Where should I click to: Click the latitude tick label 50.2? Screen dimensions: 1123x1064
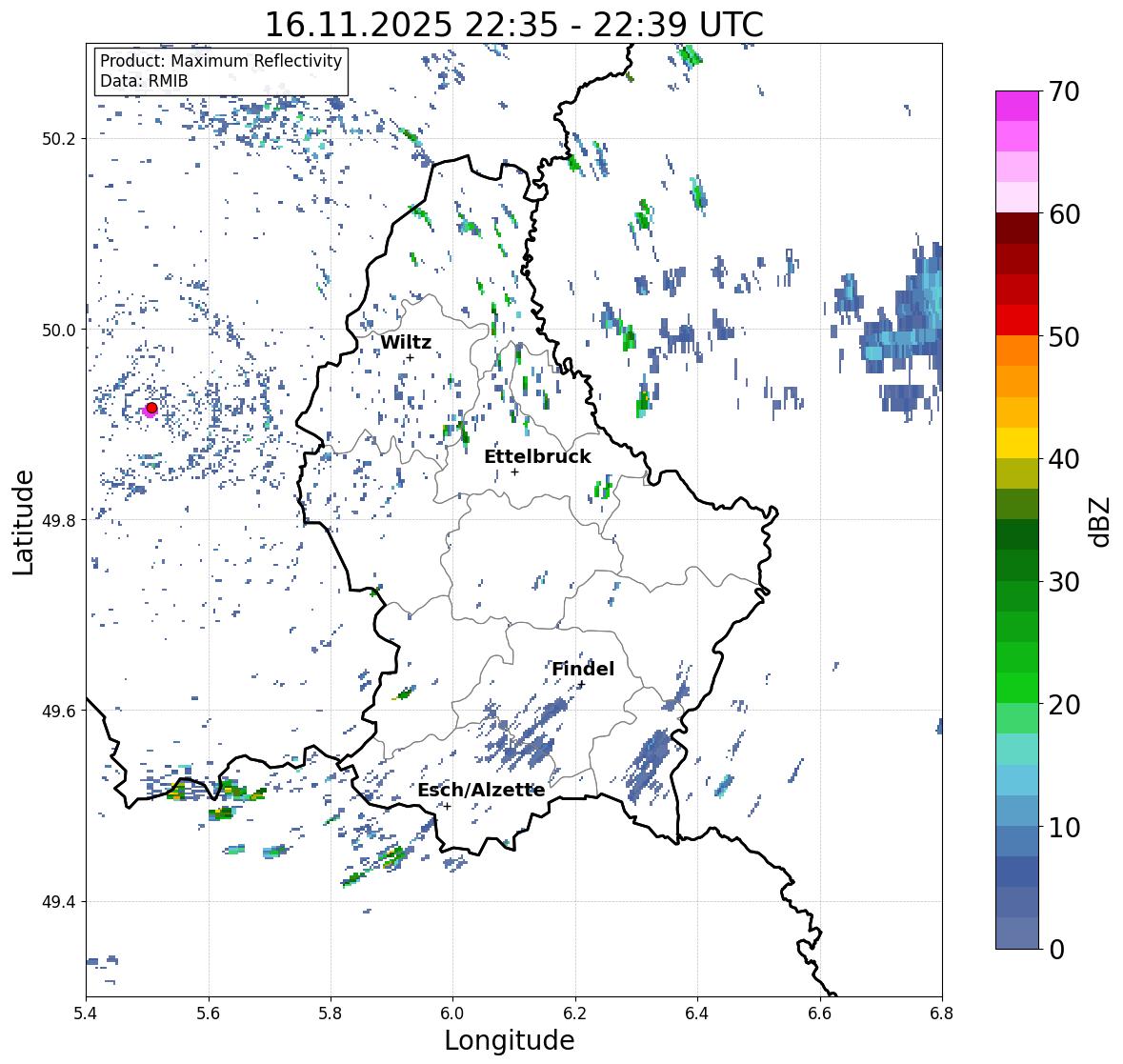click(59, 139)
